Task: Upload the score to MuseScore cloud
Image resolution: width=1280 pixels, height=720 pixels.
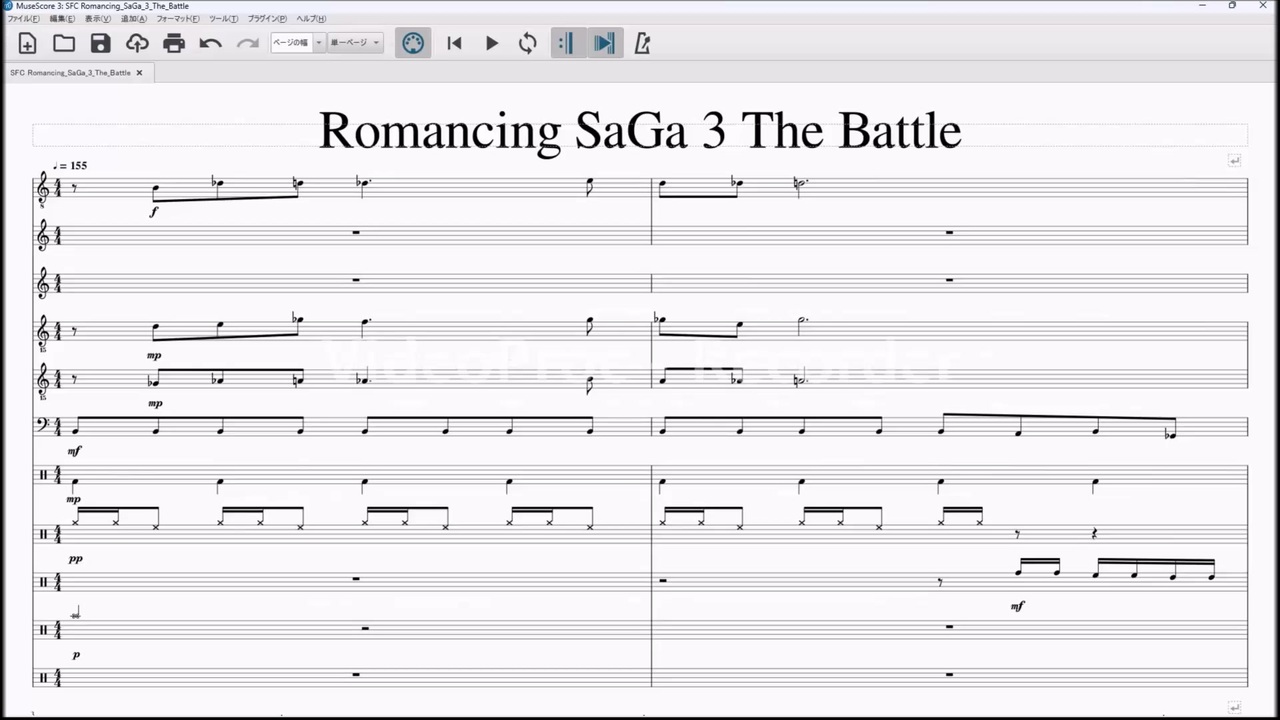Action: click(x=137, y=42)
